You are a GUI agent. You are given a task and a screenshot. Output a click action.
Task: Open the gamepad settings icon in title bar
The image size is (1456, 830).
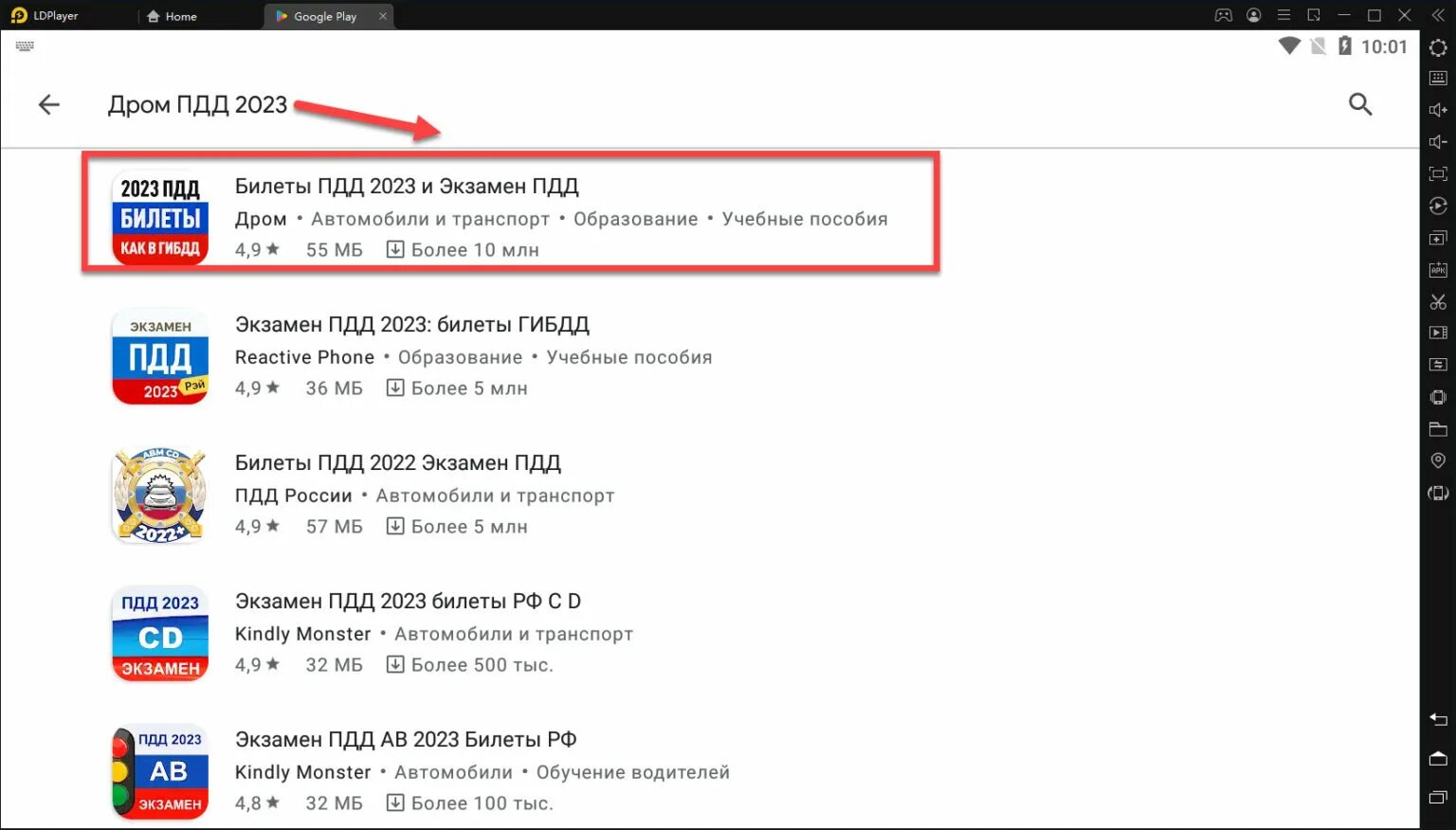1224,15
